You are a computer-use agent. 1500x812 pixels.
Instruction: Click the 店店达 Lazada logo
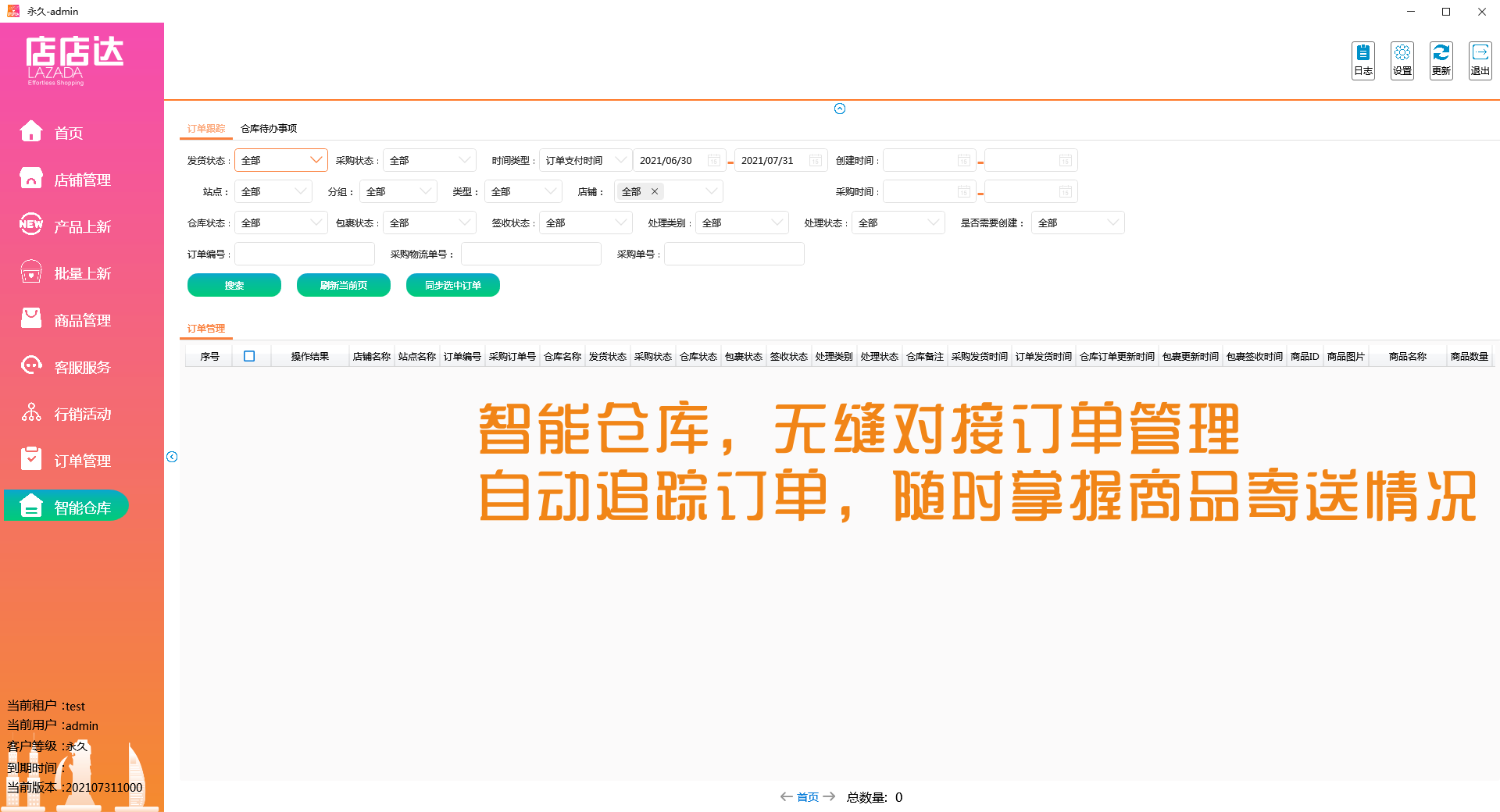pos(75,61)
